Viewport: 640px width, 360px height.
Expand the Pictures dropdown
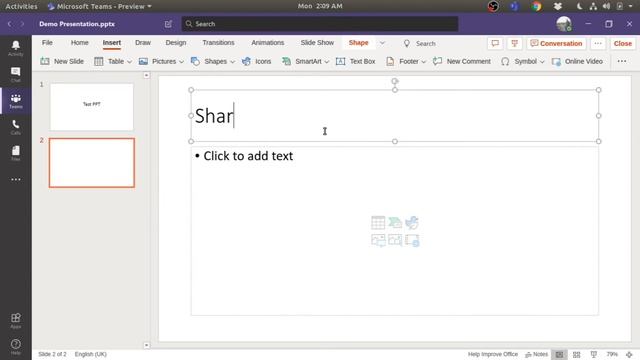tap(181, 62)
